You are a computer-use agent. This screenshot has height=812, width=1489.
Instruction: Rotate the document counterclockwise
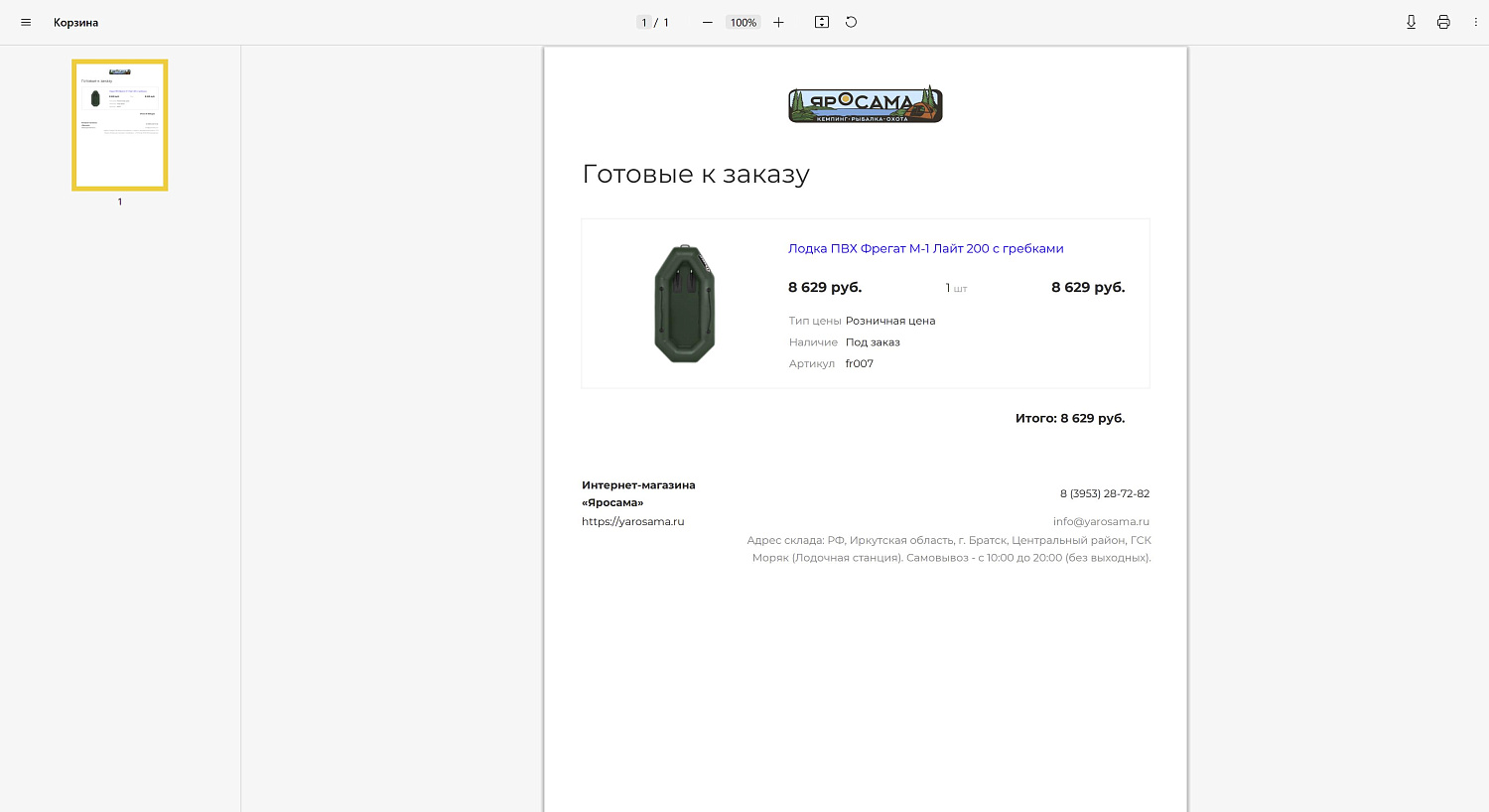coord(851,22)
